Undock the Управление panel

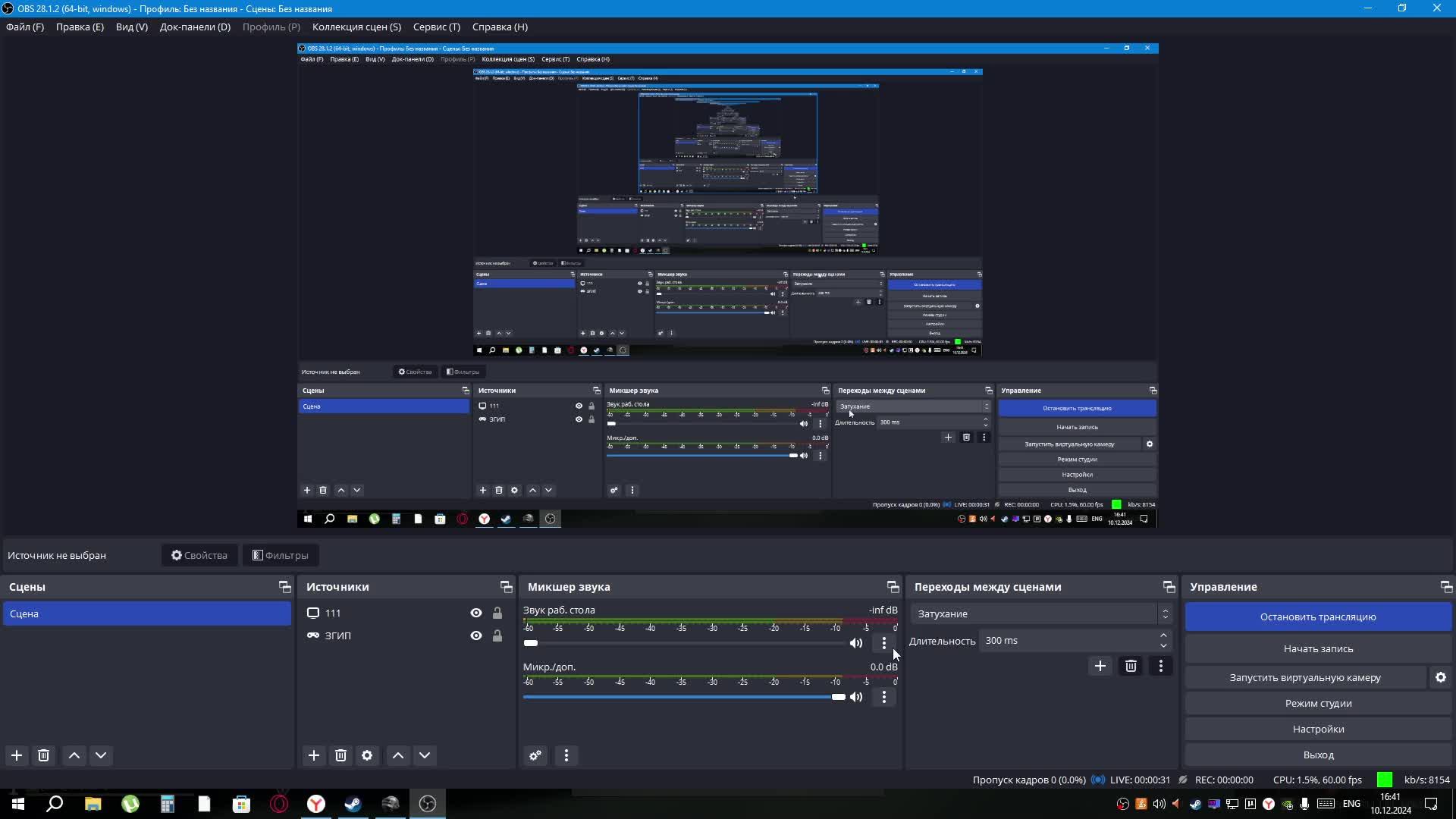point(1446,587)
